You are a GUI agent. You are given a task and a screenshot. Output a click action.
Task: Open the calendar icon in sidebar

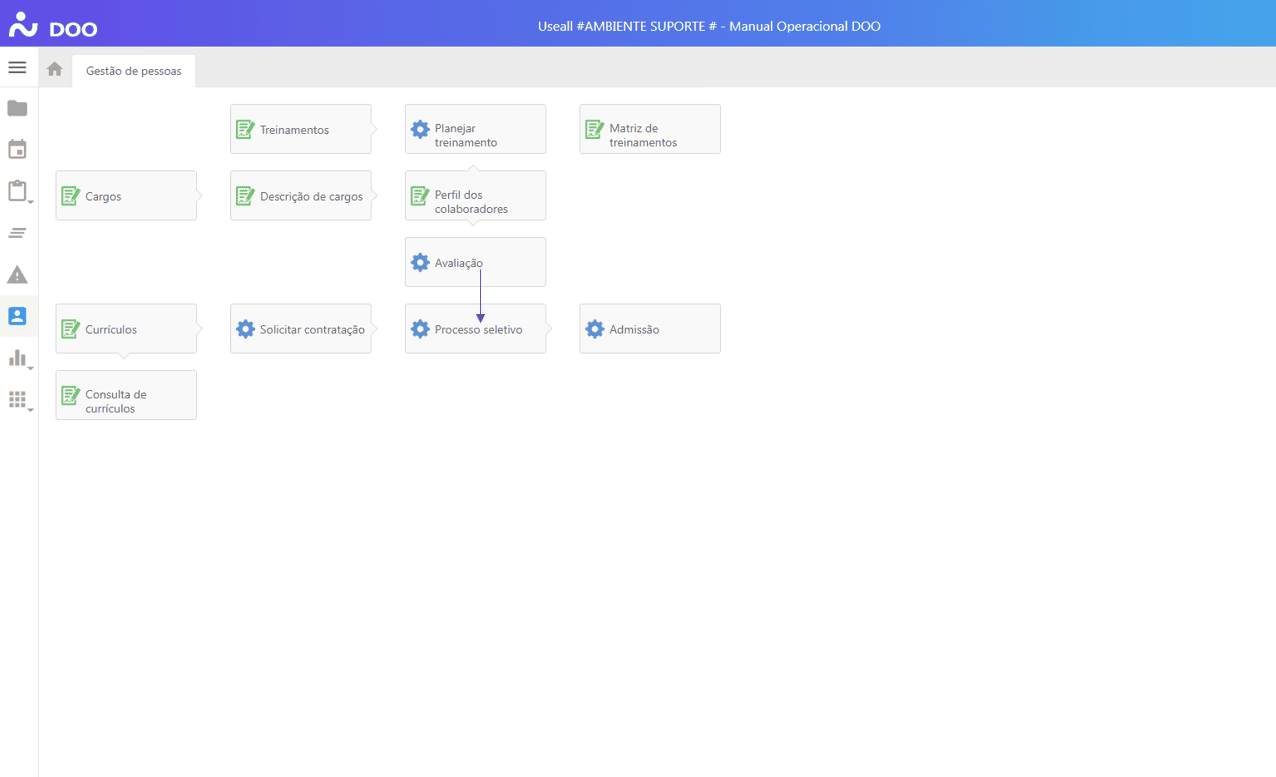click(17, 150)
